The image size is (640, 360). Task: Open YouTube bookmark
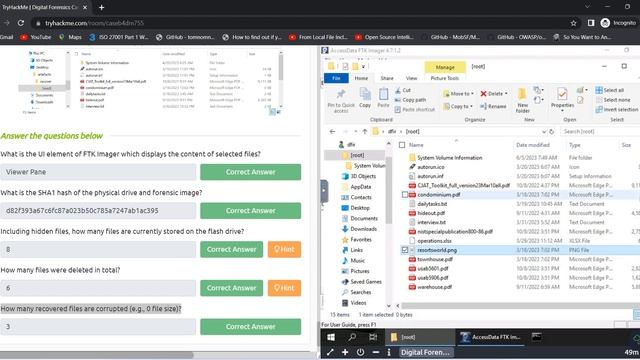tap(36, 37)
